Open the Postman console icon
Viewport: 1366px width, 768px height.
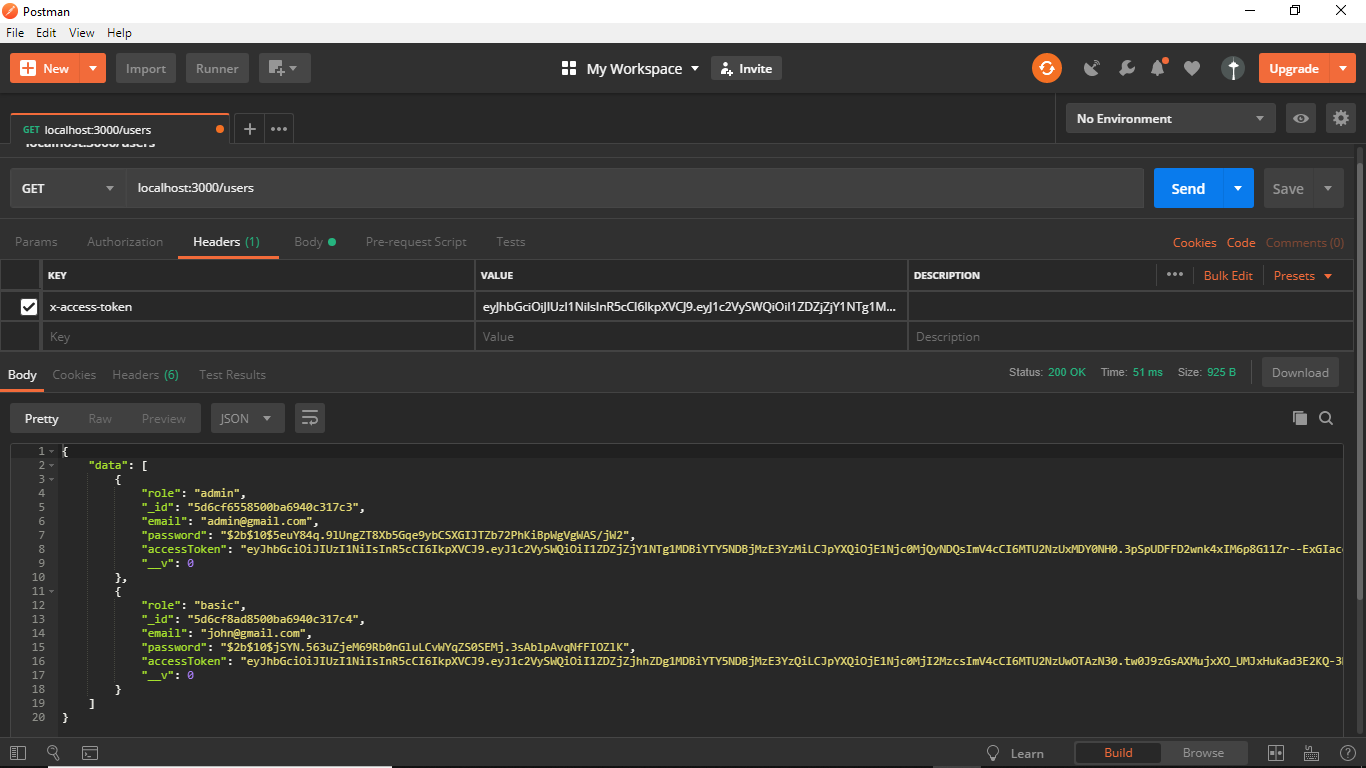pyautogui.click(x=89, y=753)
